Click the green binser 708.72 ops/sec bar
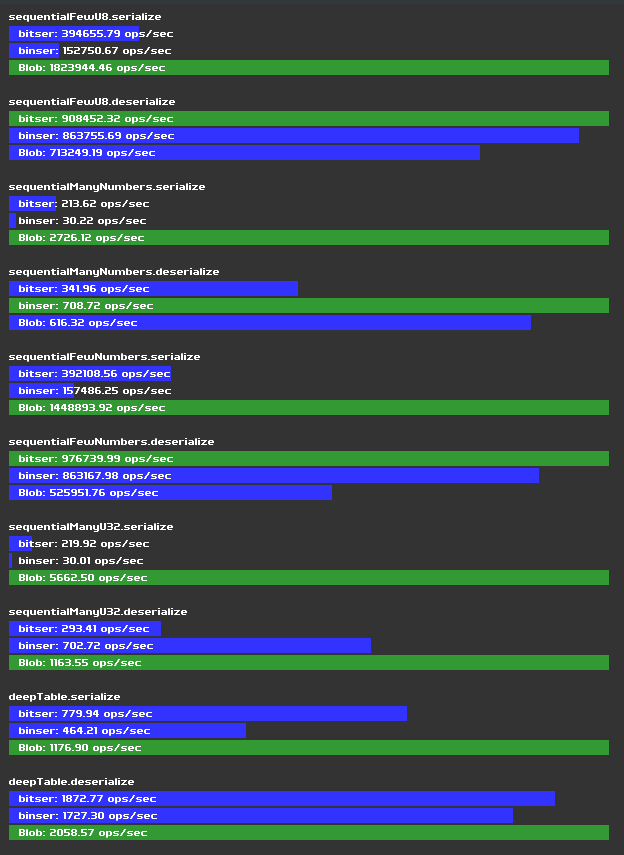The image size is (624, 855). coord(309,306)
